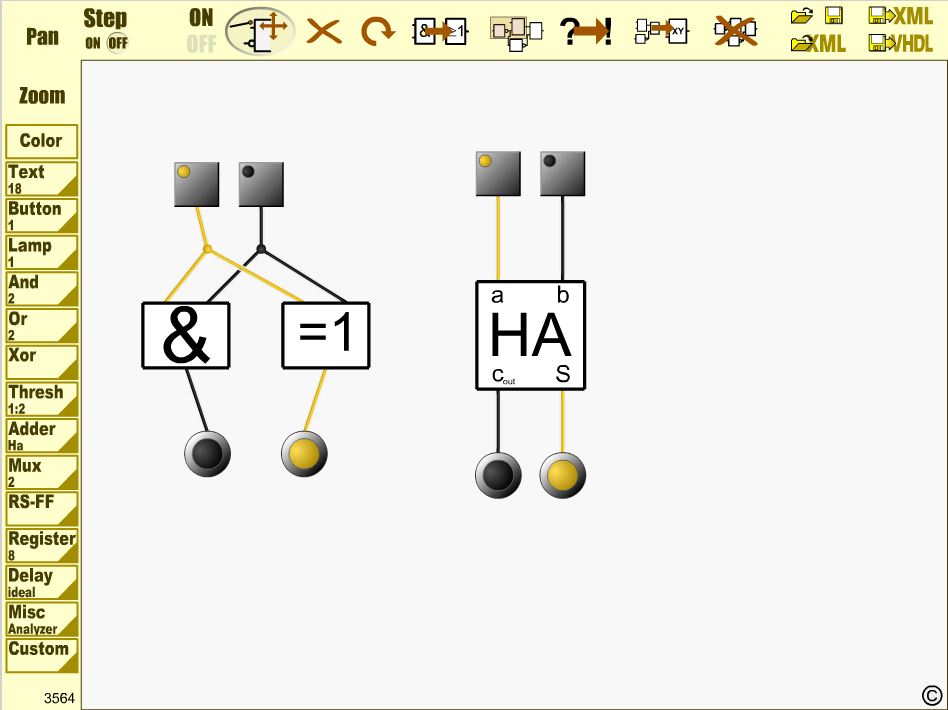948x710 pixels.
Task: Click the delete X tool
Action: tap(323, 31)
